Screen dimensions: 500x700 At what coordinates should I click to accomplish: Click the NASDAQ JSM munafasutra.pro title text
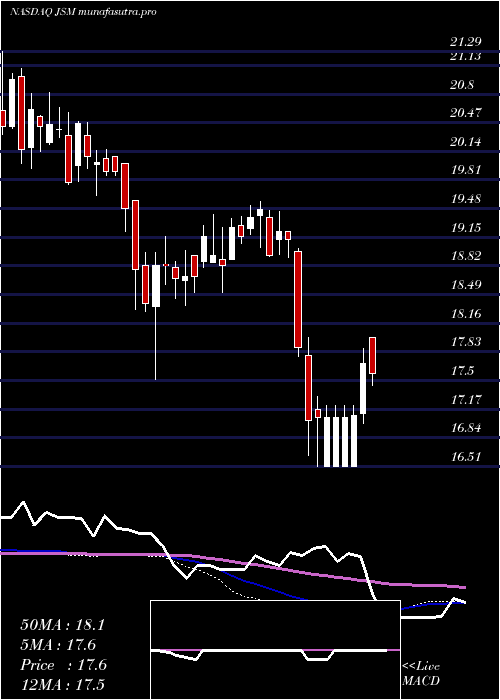pos(83,12)
